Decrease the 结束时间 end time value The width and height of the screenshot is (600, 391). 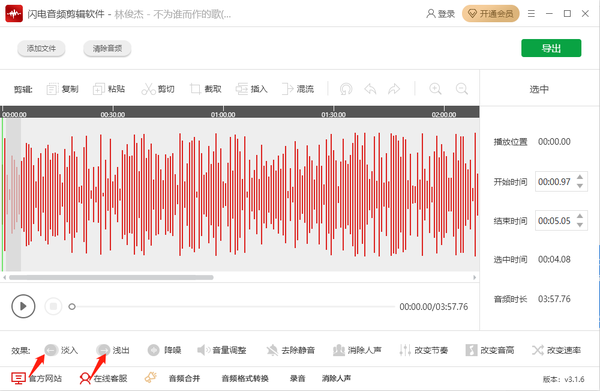point(580,225)
